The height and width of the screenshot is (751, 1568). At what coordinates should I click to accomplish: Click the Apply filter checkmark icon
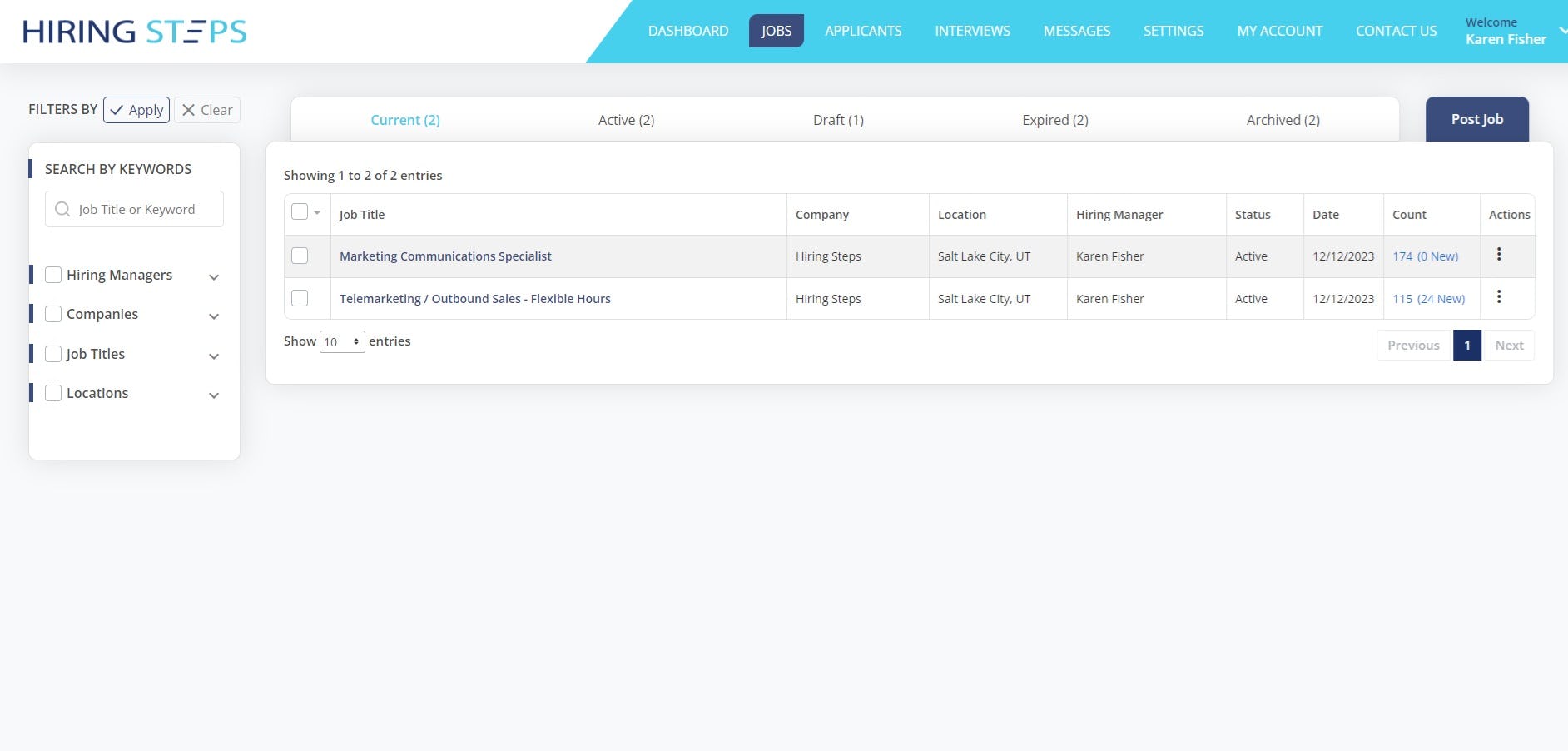coord(122,109)
